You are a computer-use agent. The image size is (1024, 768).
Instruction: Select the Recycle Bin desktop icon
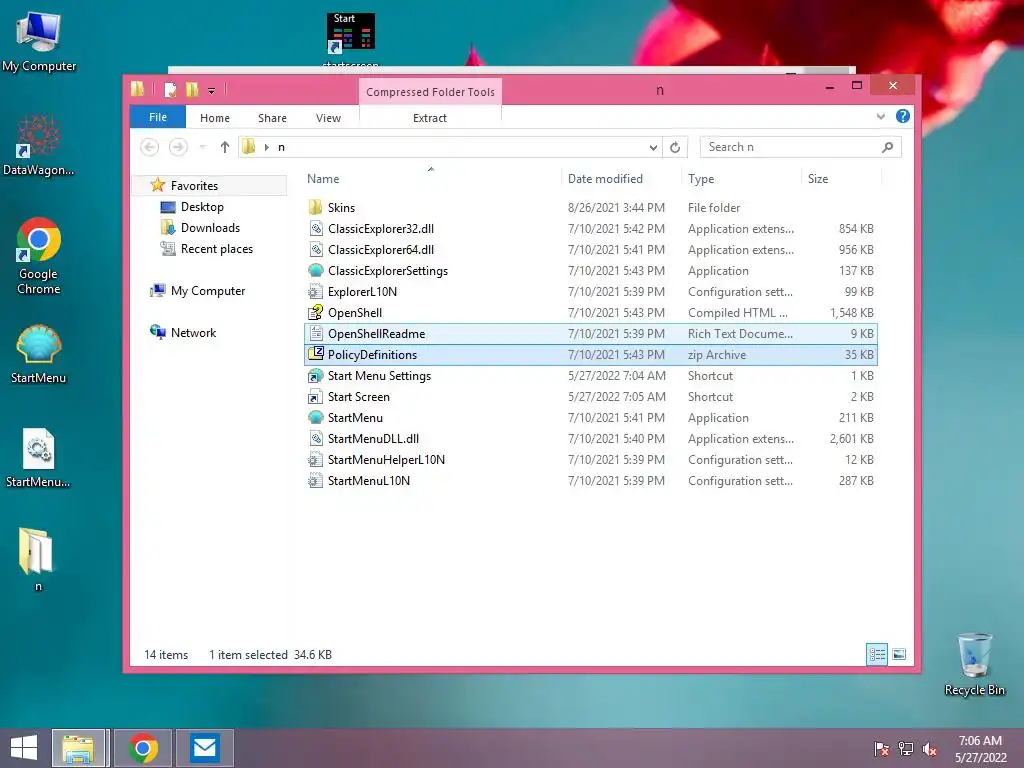tap(974, 664)
